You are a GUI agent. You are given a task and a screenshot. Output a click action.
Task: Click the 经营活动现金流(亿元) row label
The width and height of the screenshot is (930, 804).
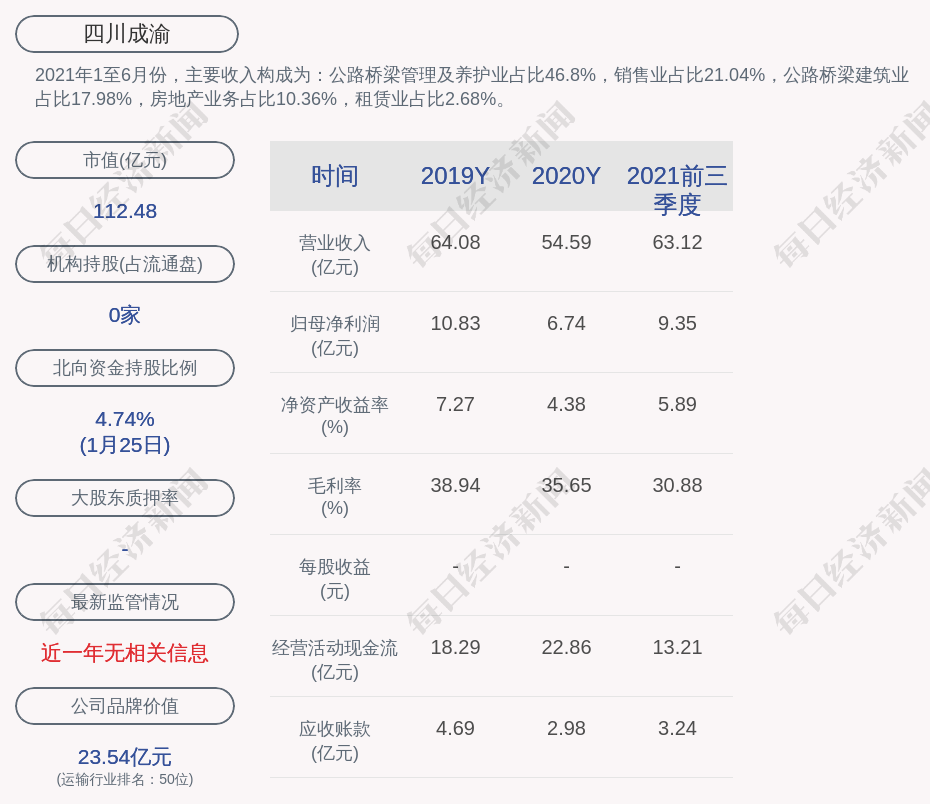(335, 659)
